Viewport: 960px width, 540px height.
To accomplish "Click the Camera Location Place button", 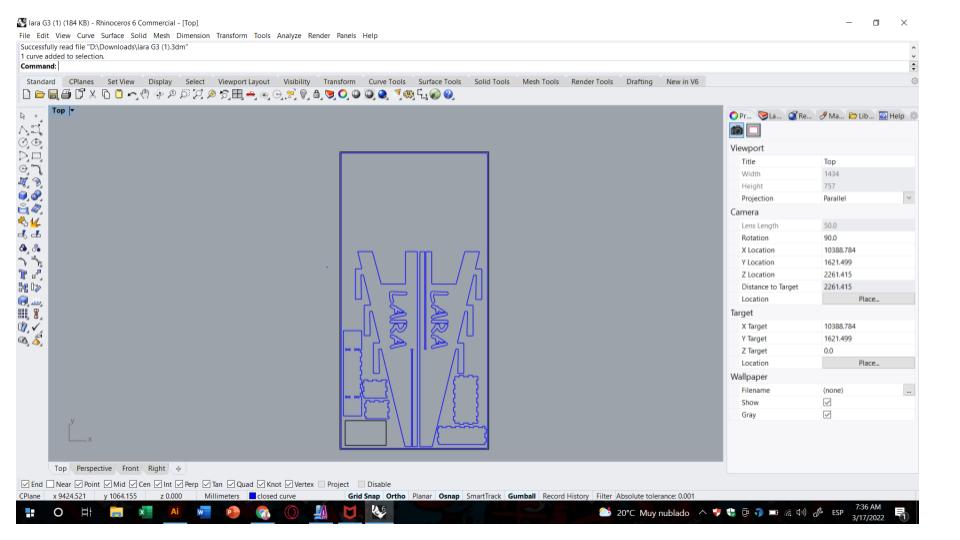I will 868,299.
